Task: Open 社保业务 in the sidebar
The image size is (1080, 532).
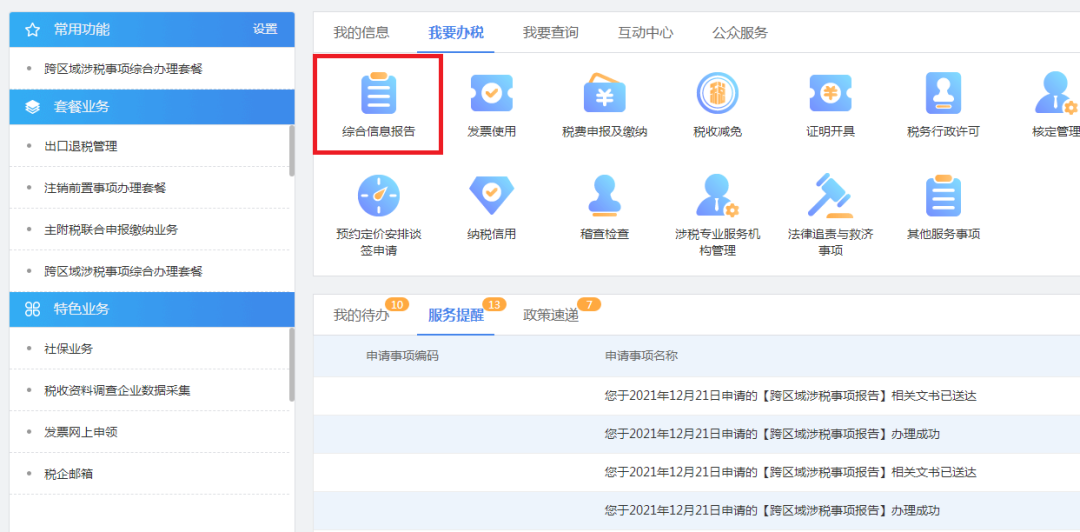Action: (x=68, y=349)
